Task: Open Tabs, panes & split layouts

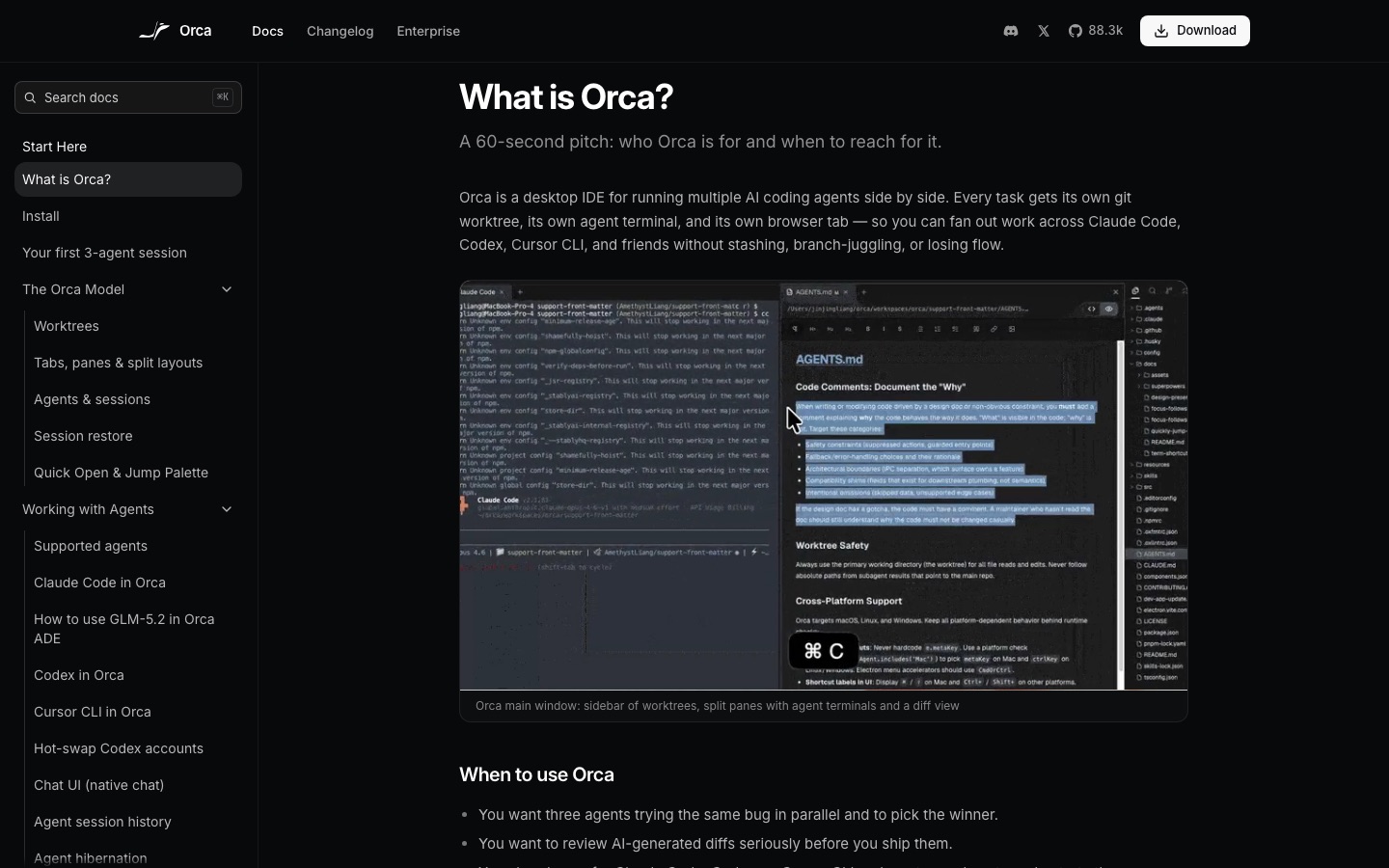Action: coord(119,363)
